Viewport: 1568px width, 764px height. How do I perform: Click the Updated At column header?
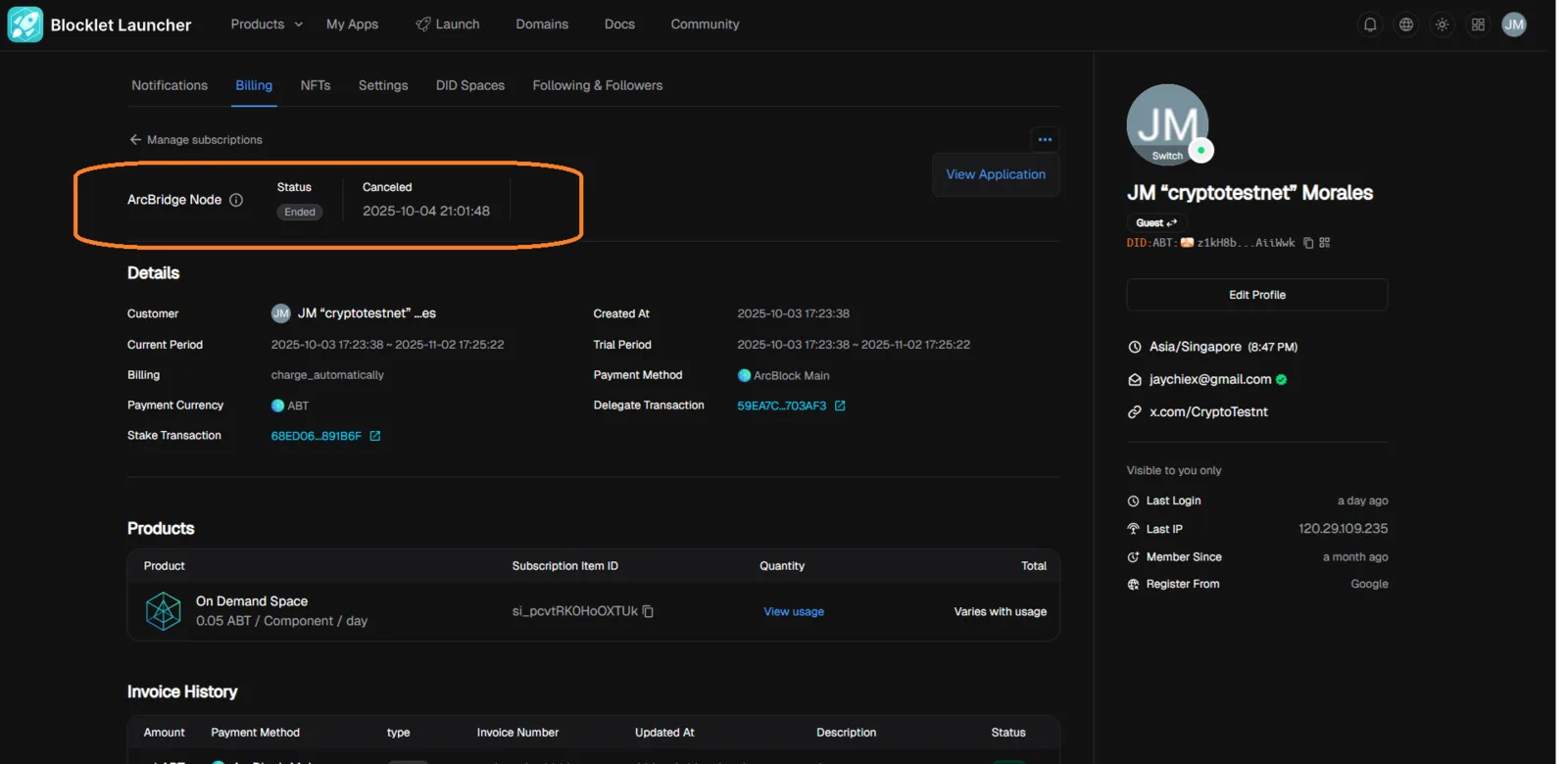[664, 733]
